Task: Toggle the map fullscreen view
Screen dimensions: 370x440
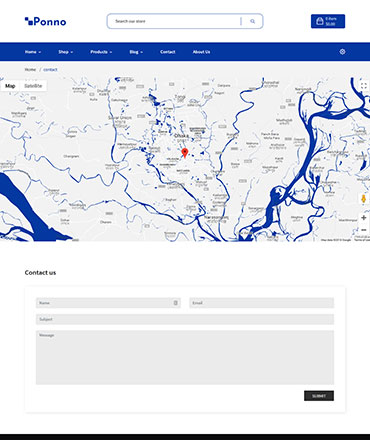Action: [364, 86]
